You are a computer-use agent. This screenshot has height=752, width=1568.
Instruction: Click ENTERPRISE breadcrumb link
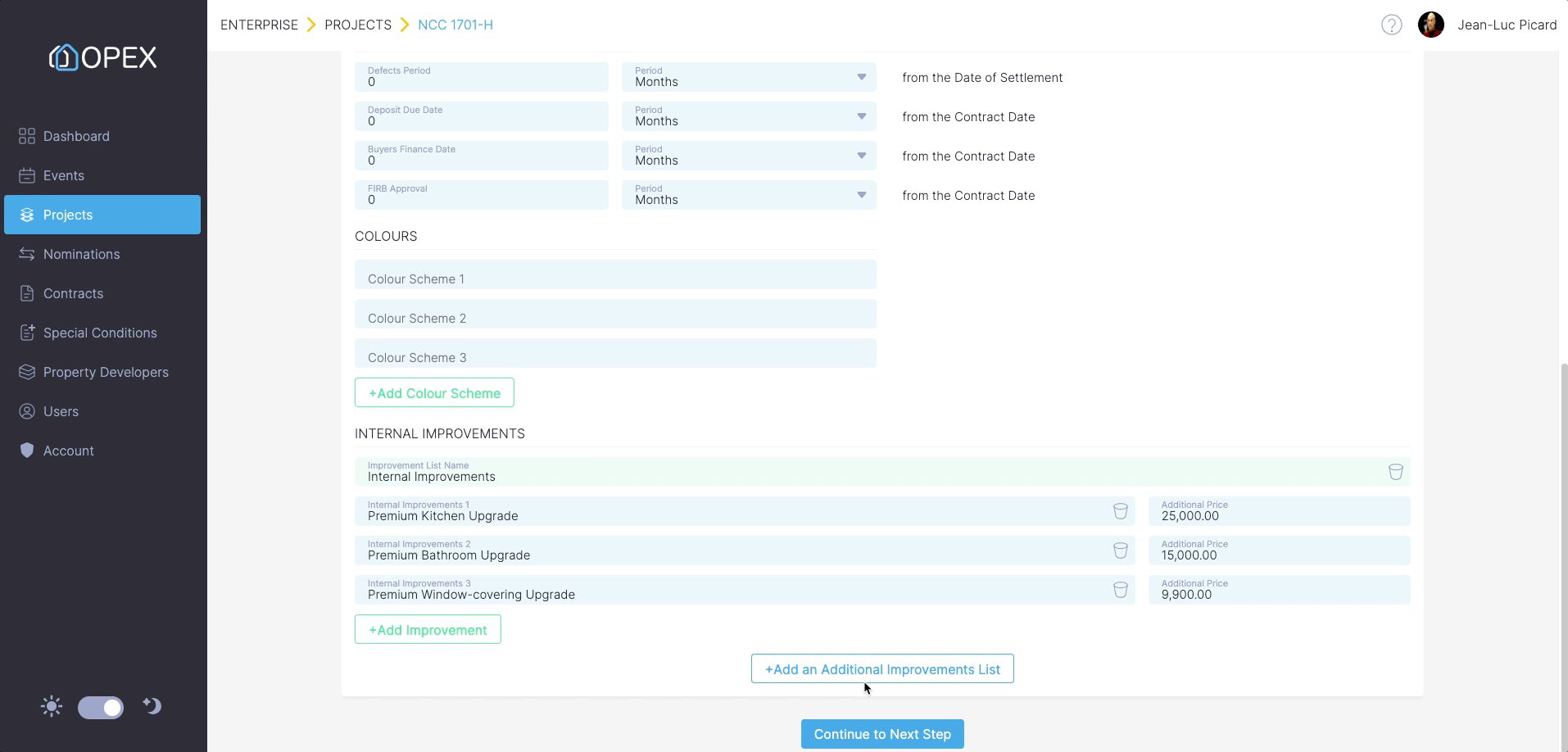click(259, 25)
